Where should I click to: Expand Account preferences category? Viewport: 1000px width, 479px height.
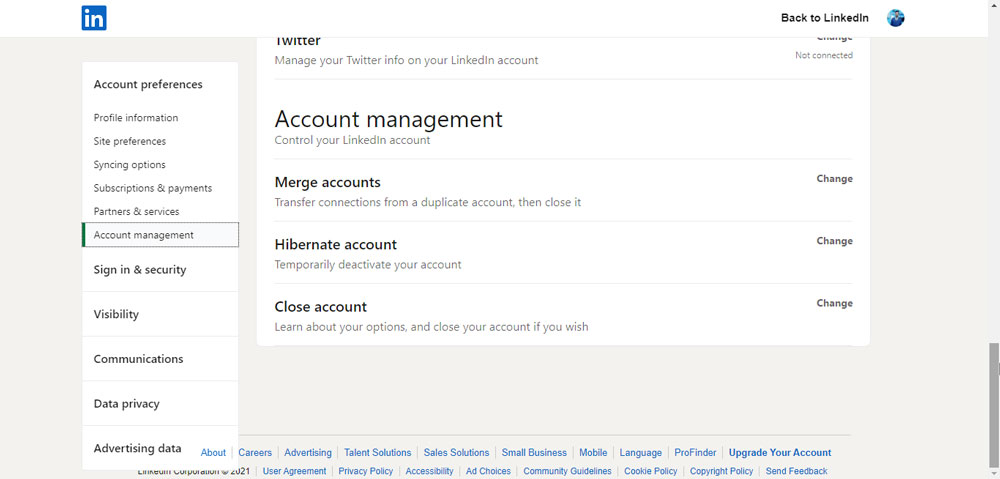(x=148, y=84)
